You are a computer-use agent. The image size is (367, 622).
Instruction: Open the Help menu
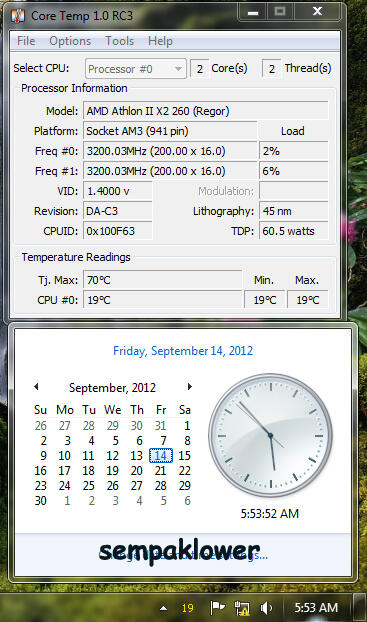pyautogui.click(x=160, y=41)
